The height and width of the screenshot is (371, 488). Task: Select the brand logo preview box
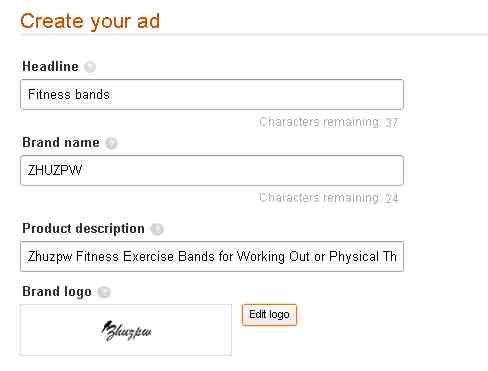point(126,330)
